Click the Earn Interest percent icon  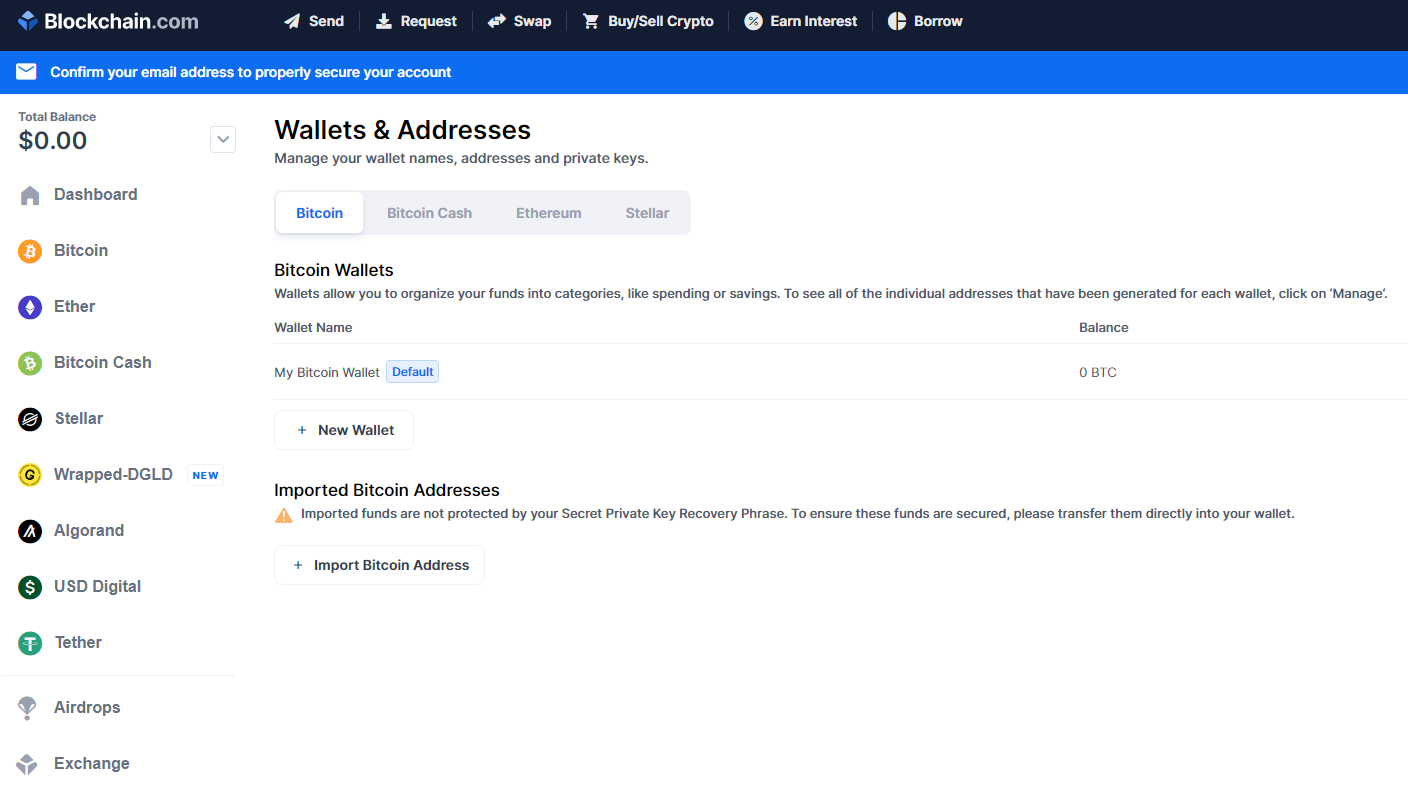753,21
